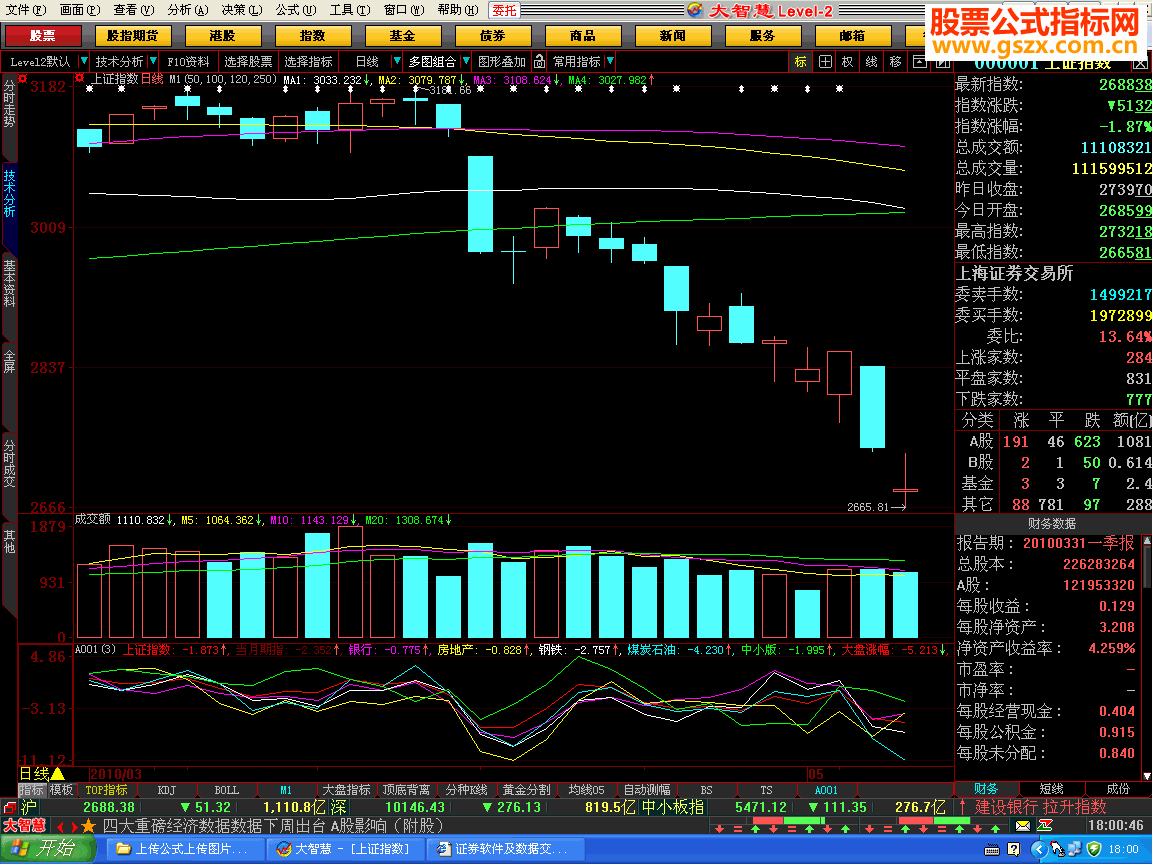Select the 股票 category button
This screenshot has width=1152, height=864.
click(42, 35)
